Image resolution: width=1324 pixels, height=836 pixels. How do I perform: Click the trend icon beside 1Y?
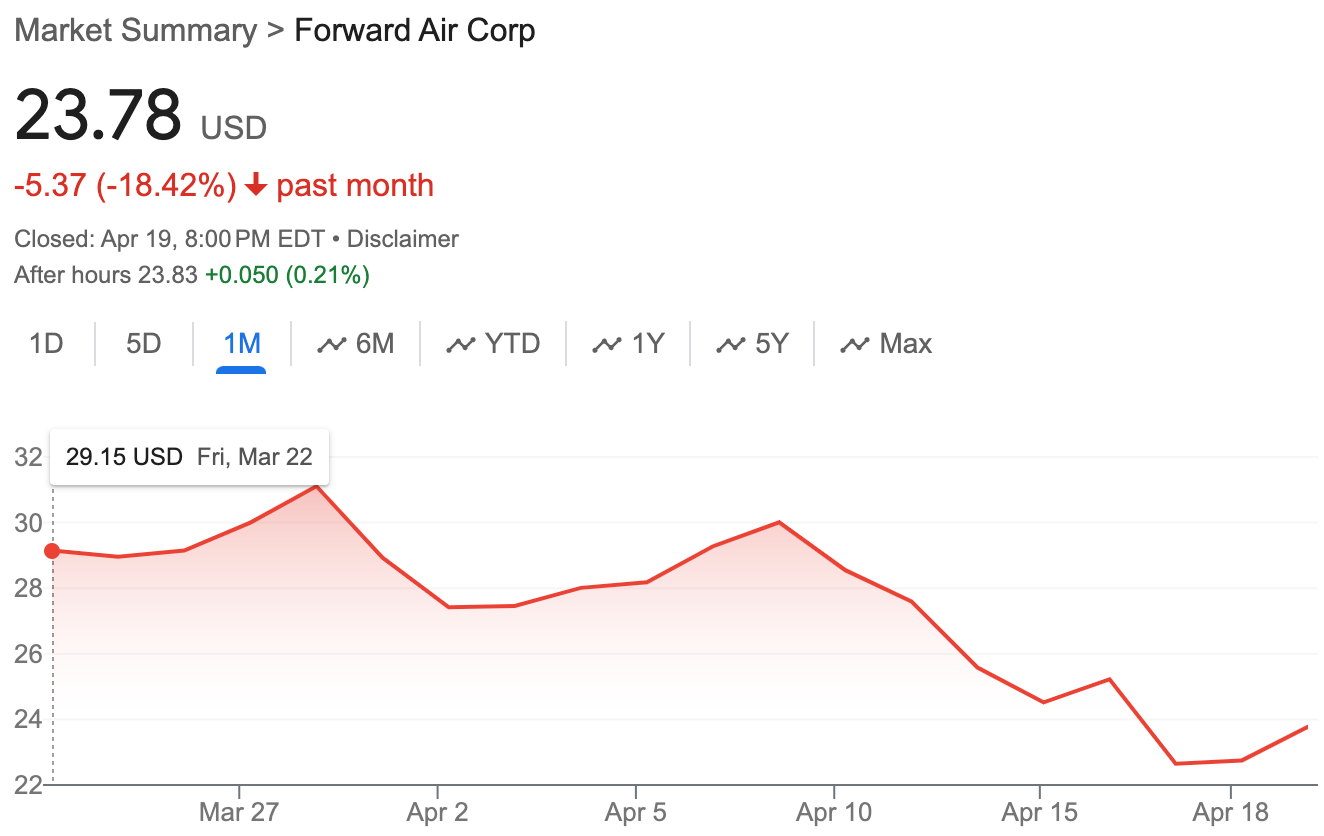coord(607,345)
